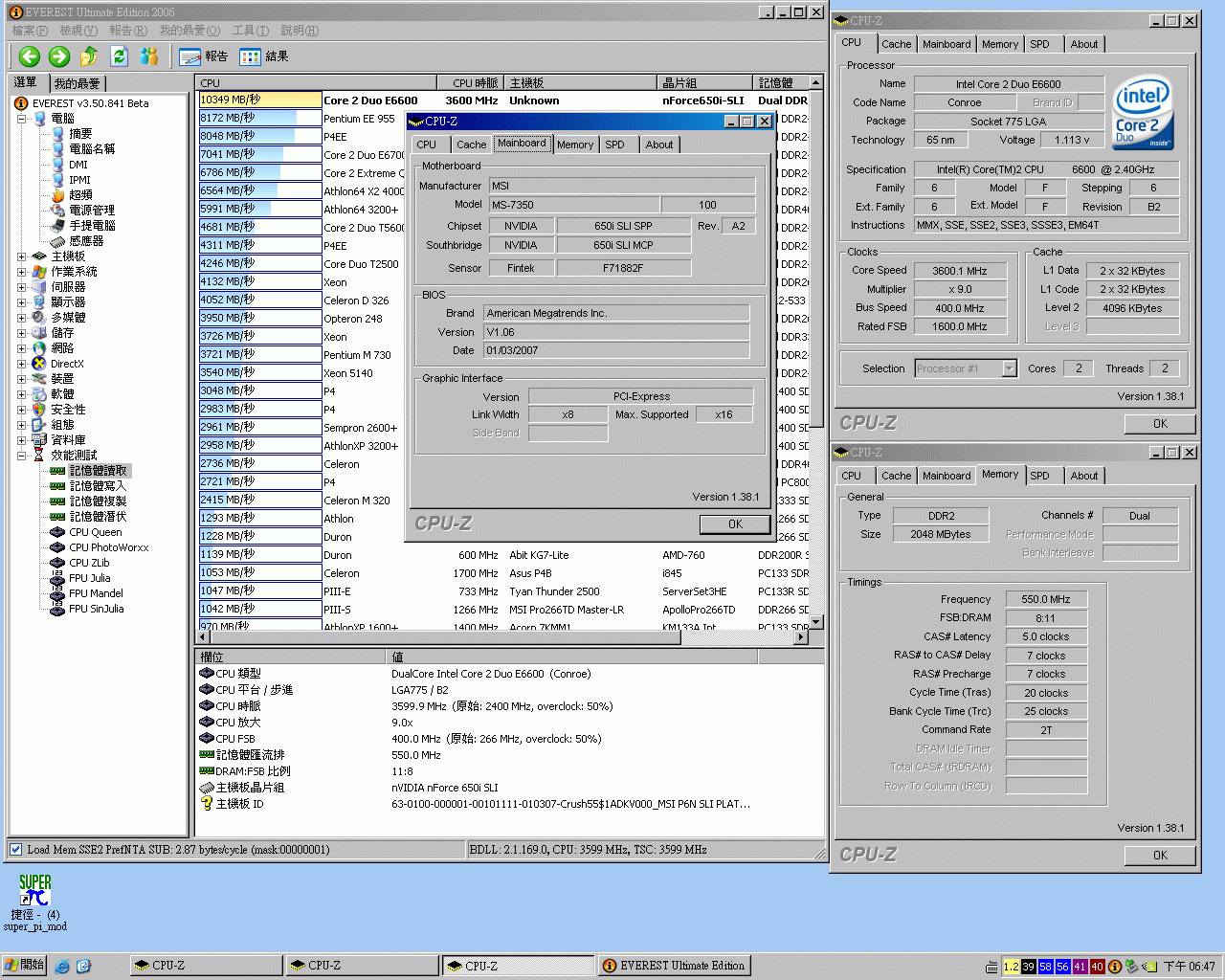The image size is (1225, 980).
Task: Open EVEREST Ultimate Edition taskbar button
Action: point(675,966)
